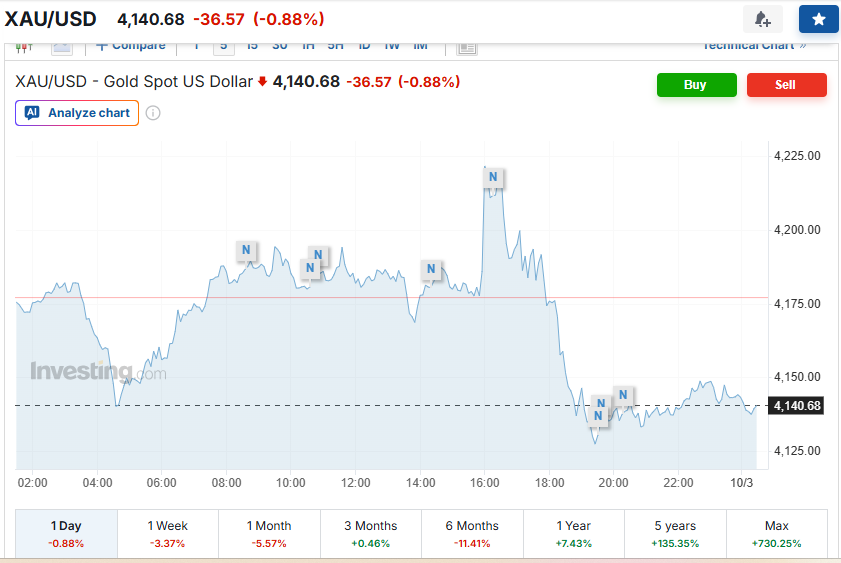Click the 10/3 date axis label
Image resolution: width=841 pixels, height=563 pixels.
click(742, 483)
